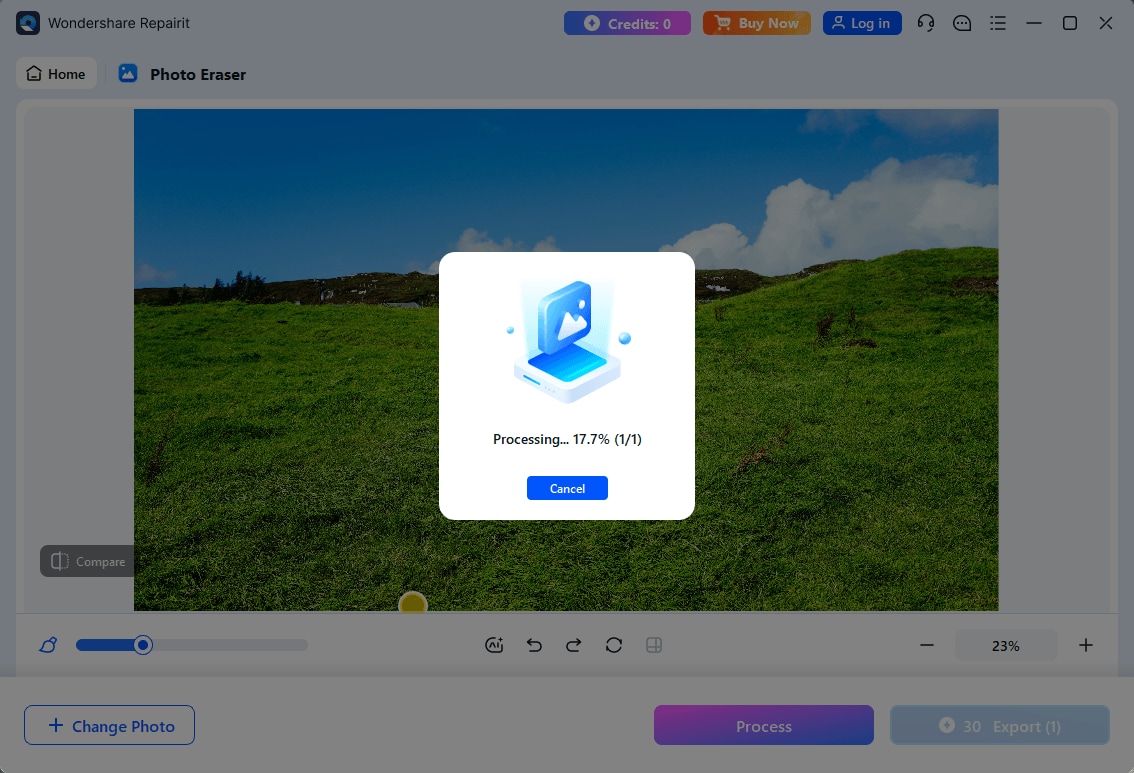Adjust the brush size slider

142,645
